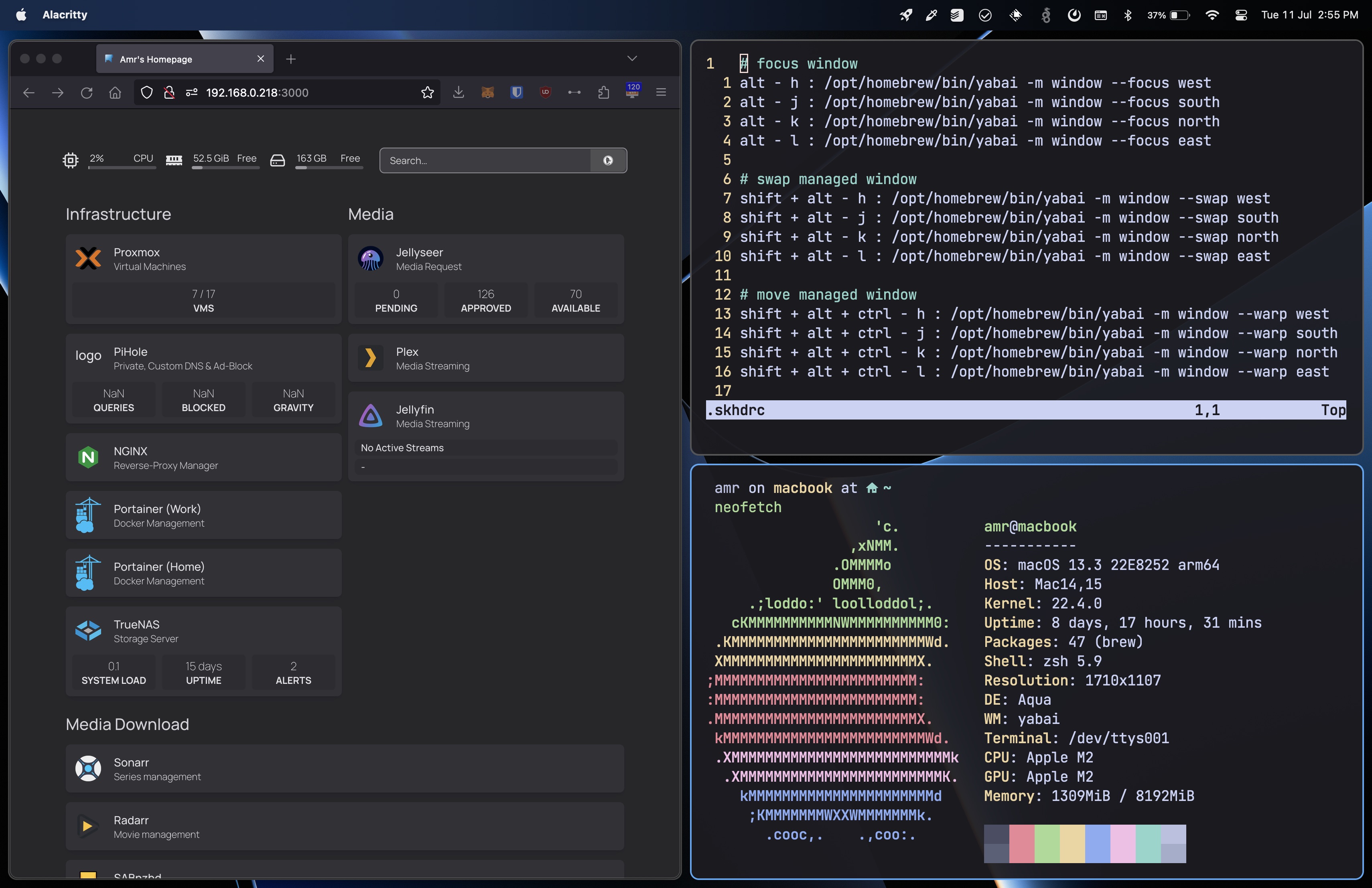Click the browser address bar URL 192.168.0.218:3000
1372x888 pixels.
pyautogui.click(x=257, y=93)
